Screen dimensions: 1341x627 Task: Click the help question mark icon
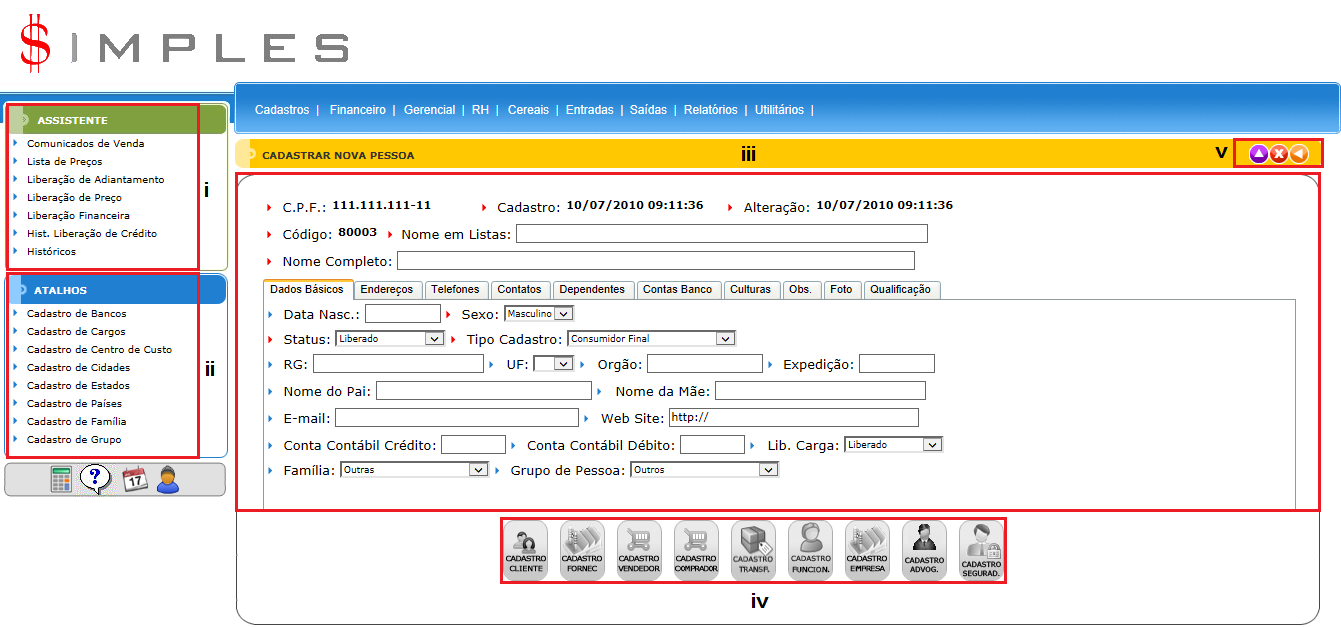click(95, 479)
